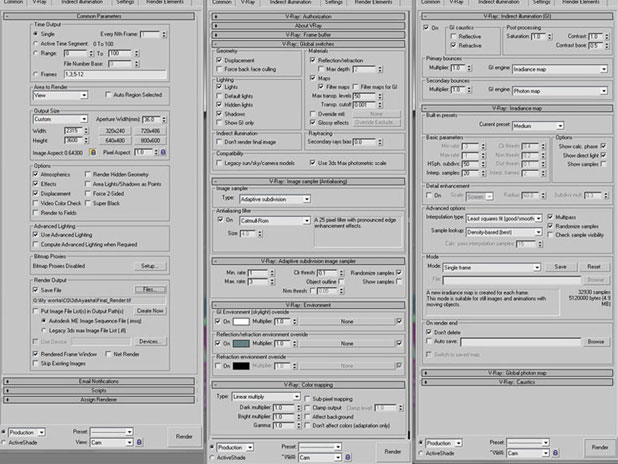This screenshot has width=618, height=464.
Task: Expand V-Ray Authorization rollout
Action: (x=308, y=17)
